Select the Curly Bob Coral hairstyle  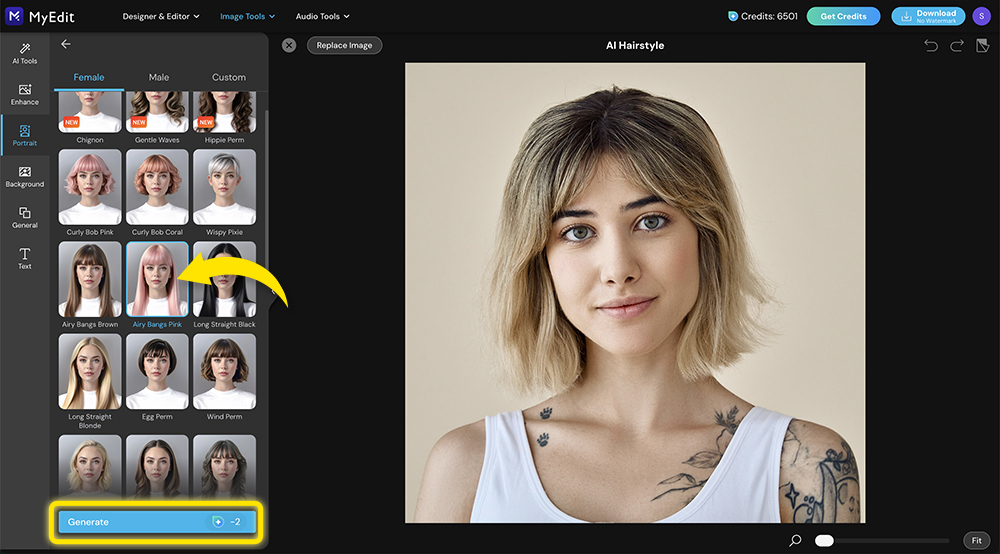[x=157, y=187]
